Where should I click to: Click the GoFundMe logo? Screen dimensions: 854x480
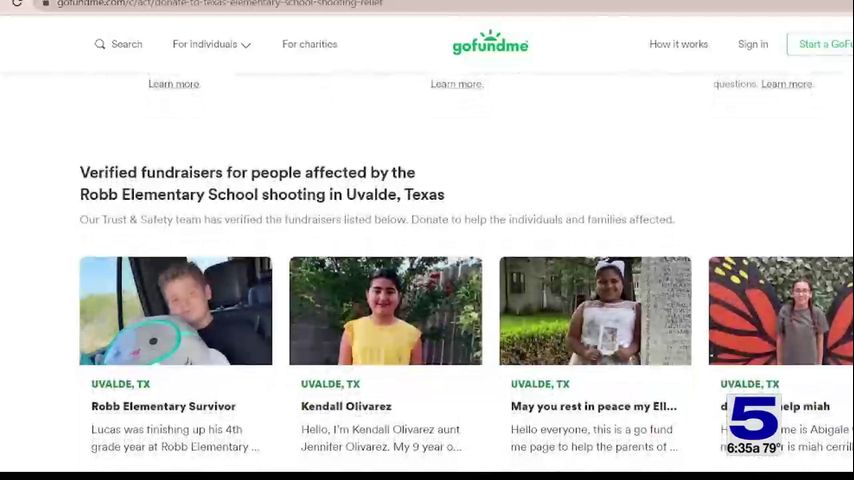(x=490, y=42)
